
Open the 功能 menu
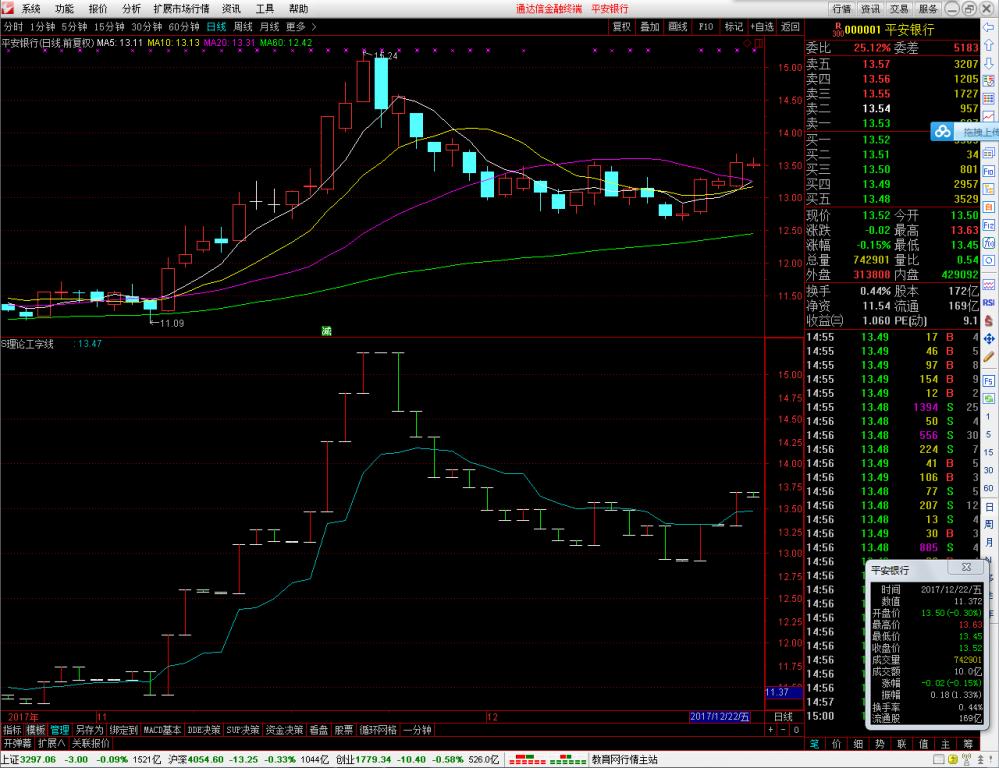(x=64, y=8)
